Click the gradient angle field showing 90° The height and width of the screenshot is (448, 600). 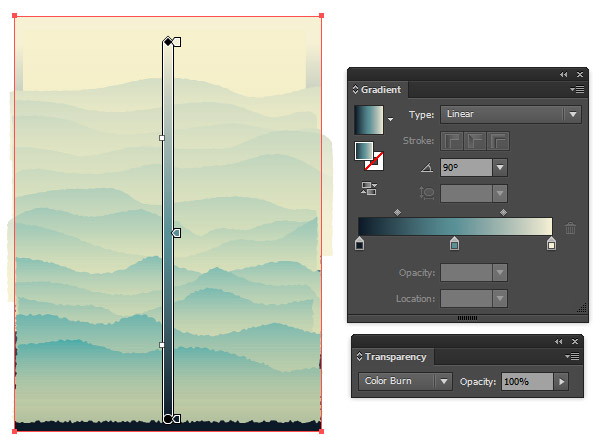pos(466,168)
